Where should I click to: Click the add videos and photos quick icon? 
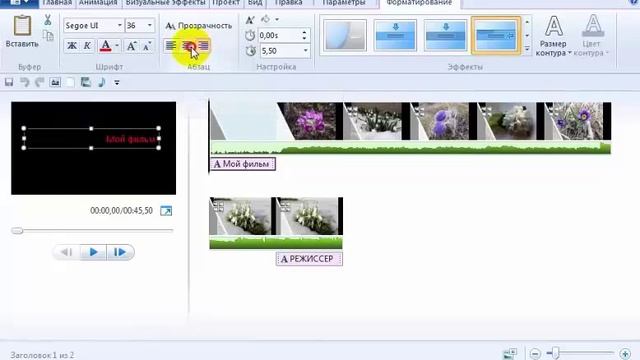86,82
